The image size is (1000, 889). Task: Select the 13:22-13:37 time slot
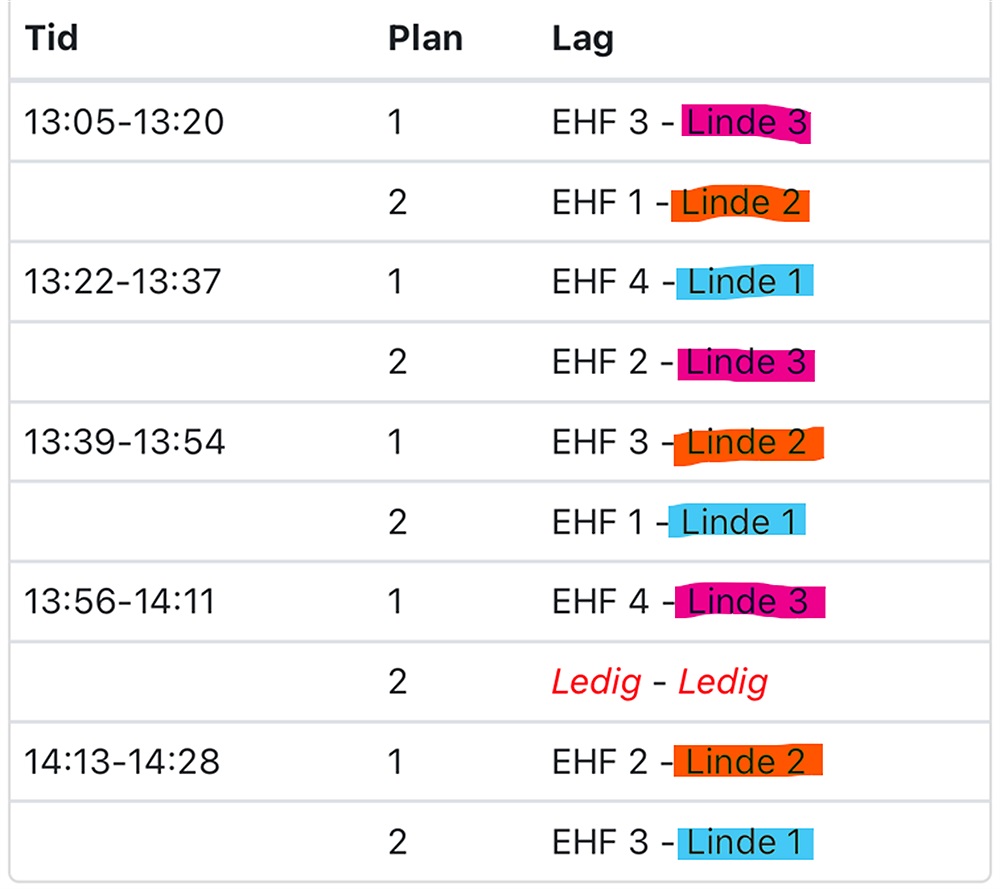(122, 282)
